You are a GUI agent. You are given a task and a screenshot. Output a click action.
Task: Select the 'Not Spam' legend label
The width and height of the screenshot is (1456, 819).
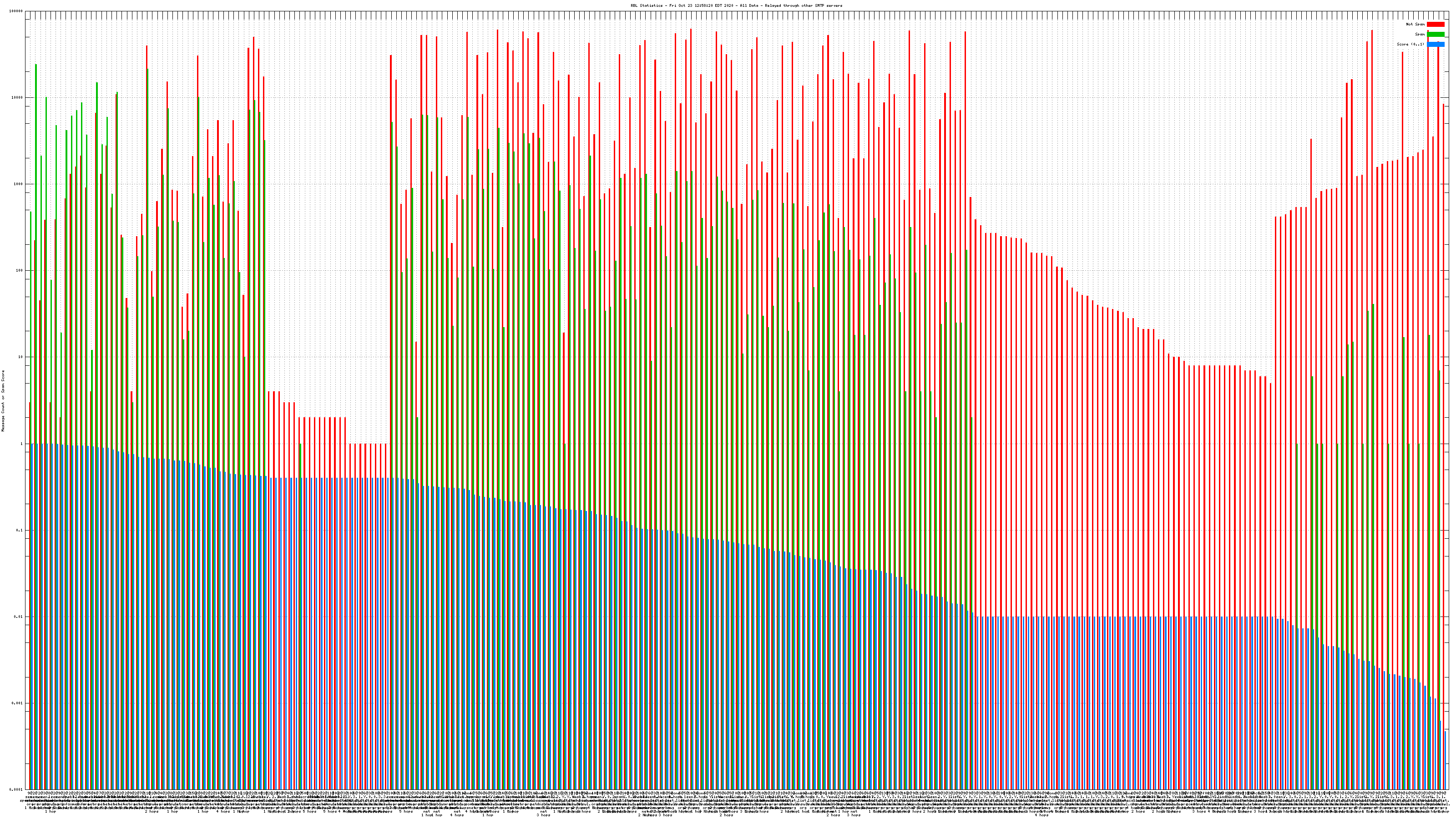click(x=1416, y=24)
